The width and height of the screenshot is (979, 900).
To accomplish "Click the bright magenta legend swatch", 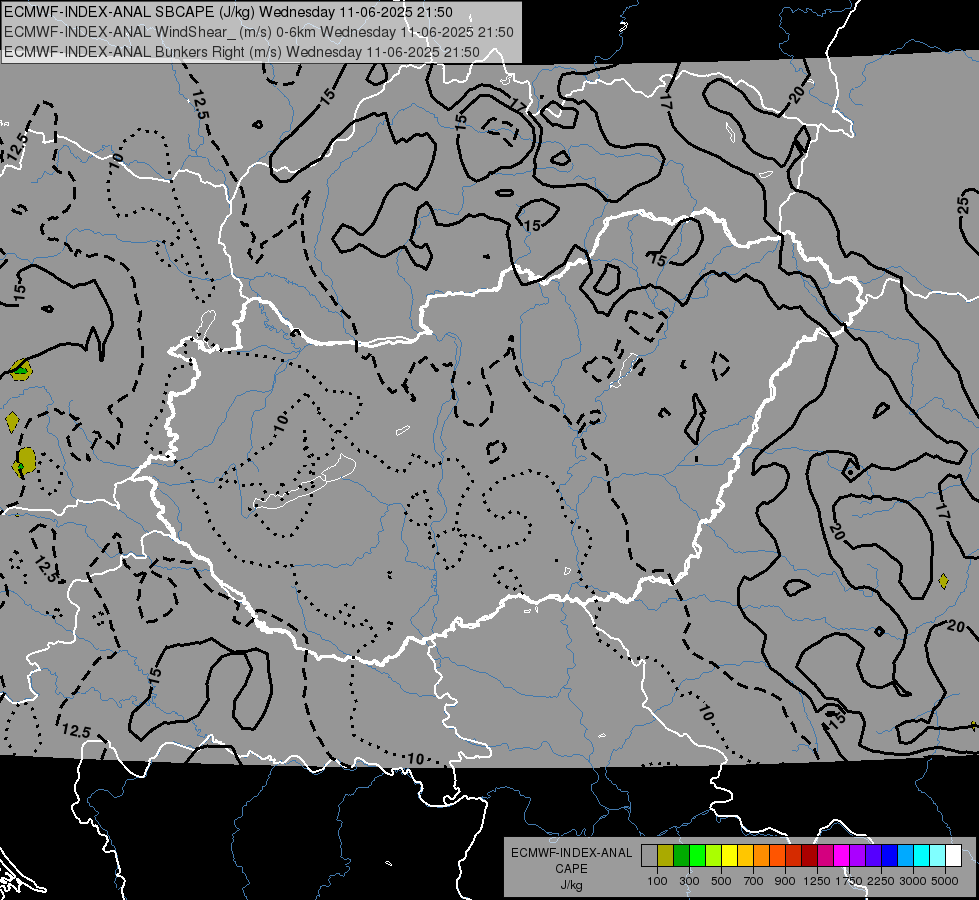I will [842, 856].
